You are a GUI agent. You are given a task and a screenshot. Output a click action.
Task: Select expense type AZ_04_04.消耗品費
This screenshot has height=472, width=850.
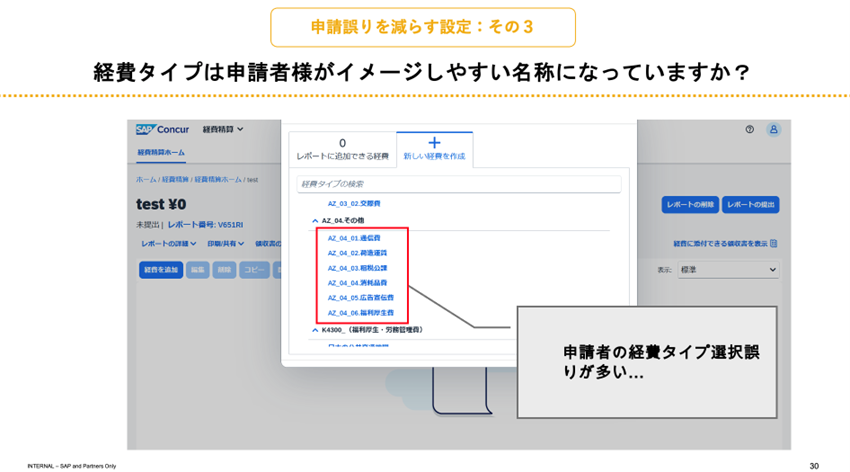[x=357, y=283]
